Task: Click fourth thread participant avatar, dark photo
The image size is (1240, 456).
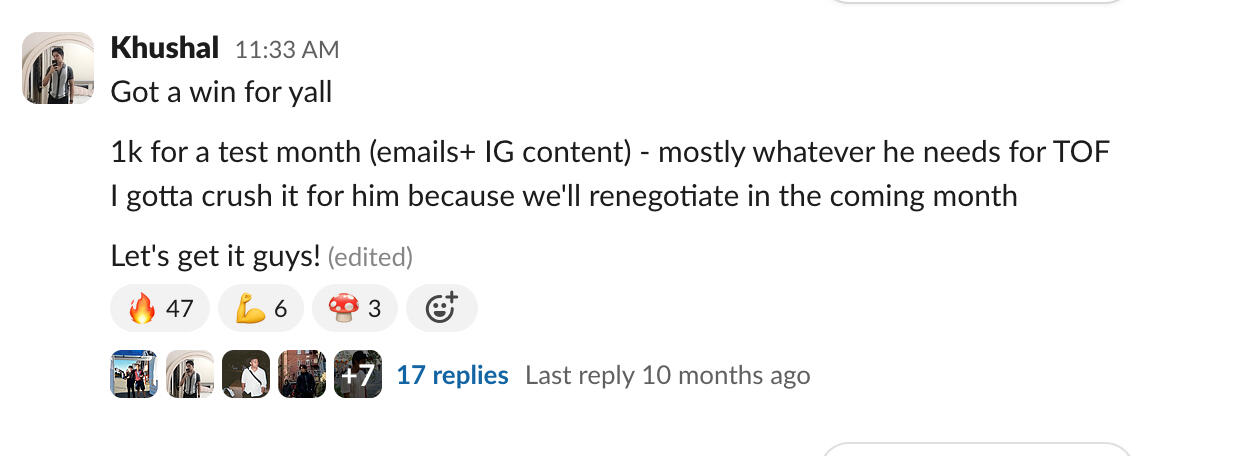Action: [x=302, y=375]
